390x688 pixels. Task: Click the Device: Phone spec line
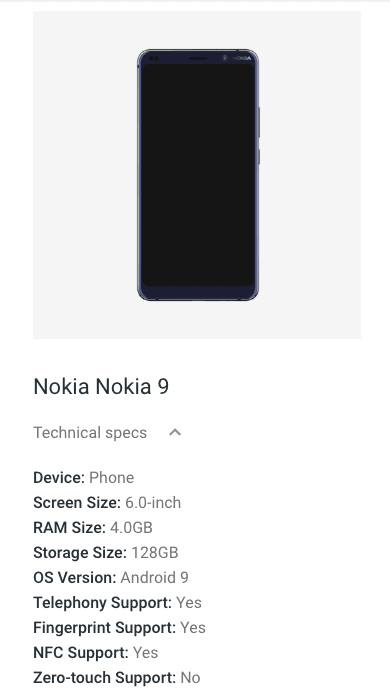pos(84,477)
